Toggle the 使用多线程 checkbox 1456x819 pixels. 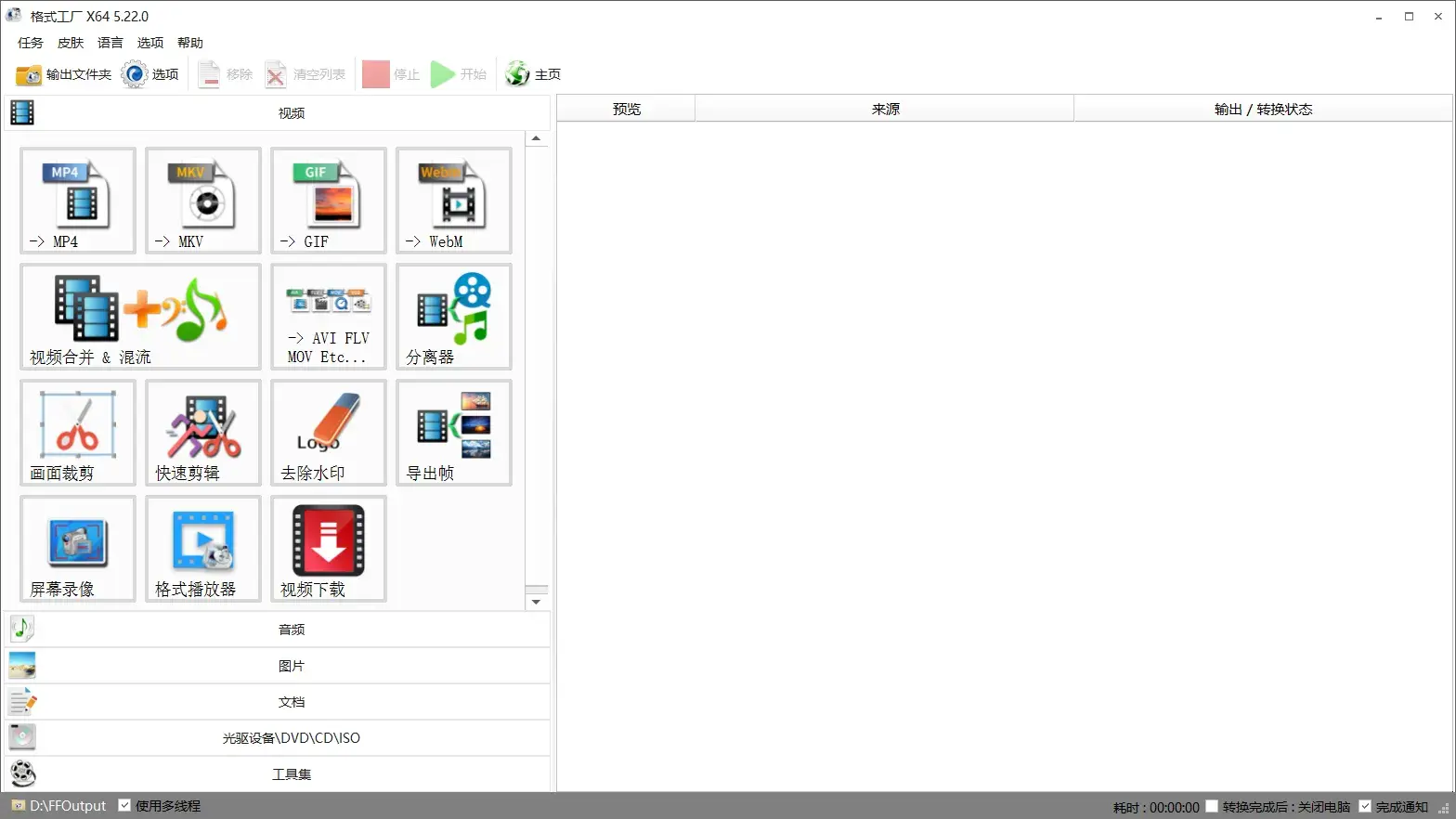coord(124,805)
